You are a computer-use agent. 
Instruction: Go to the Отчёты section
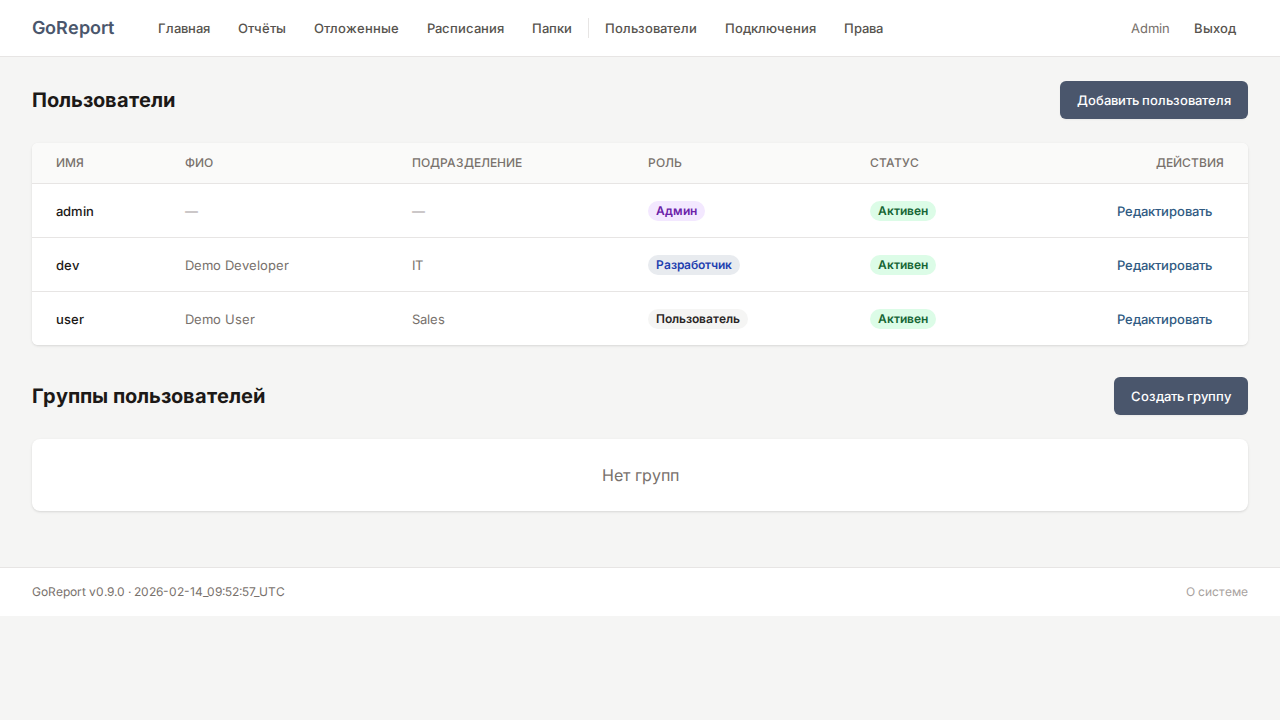pyautogui.click(x=262, y=28)
